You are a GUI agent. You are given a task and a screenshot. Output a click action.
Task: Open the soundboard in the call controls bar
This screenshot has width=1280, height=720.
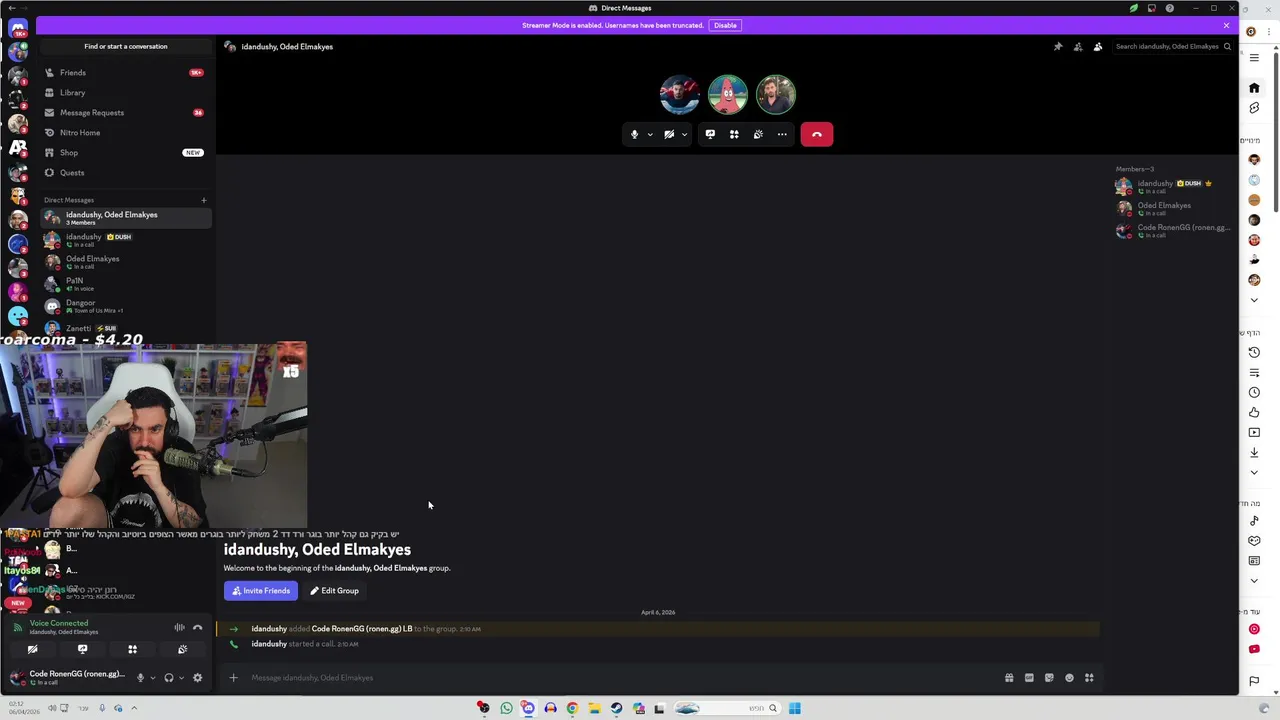(758, 134)
